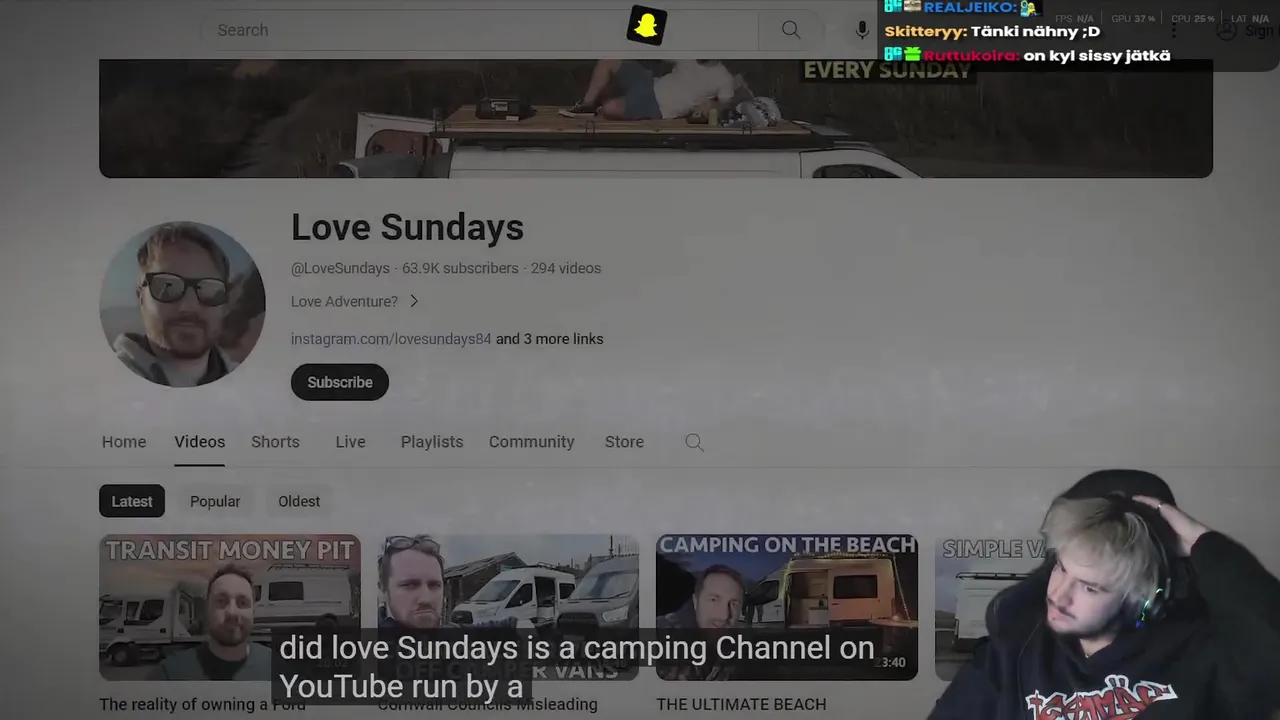The height and width of the screenshot is (720, 1280).
Task: Click Ruttukoira's chat message 'on kyl sissy jätkä'
Action: point(1096,55)
